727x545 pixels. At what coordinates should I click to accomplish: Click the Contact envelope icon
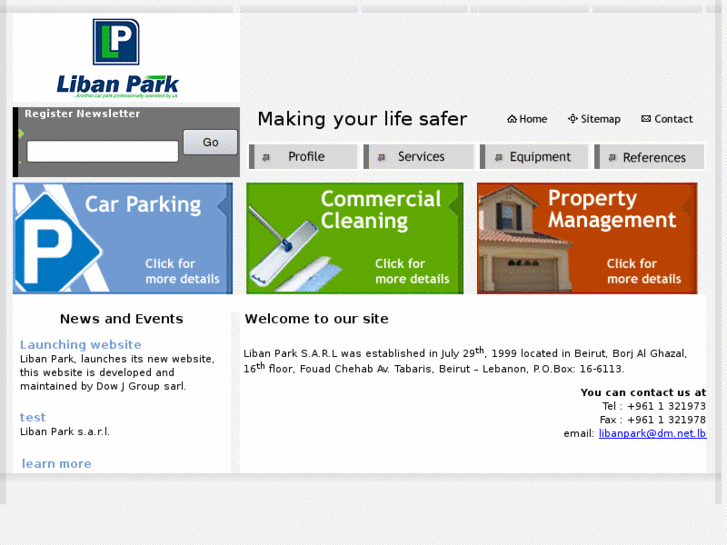pos(646,119)
